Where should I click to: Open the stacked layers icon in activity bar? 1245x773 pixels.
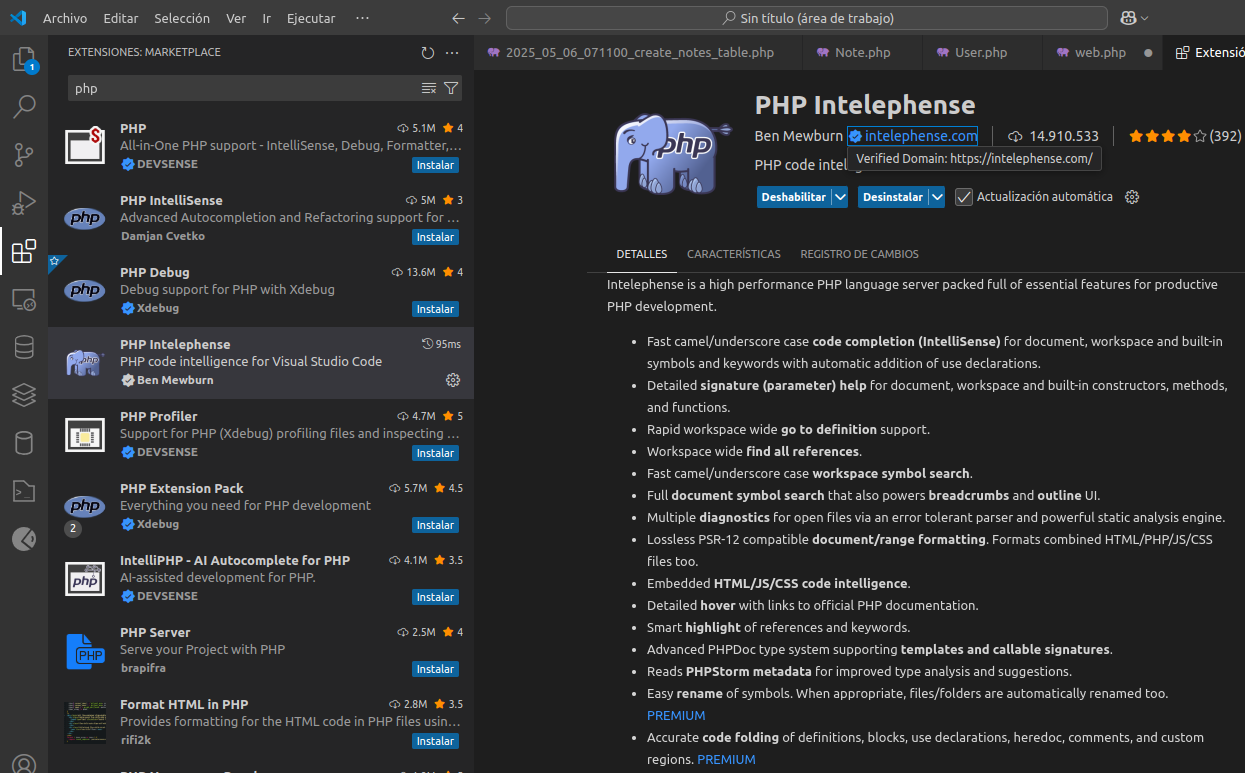pyautogui.click(x=24, y=395)
